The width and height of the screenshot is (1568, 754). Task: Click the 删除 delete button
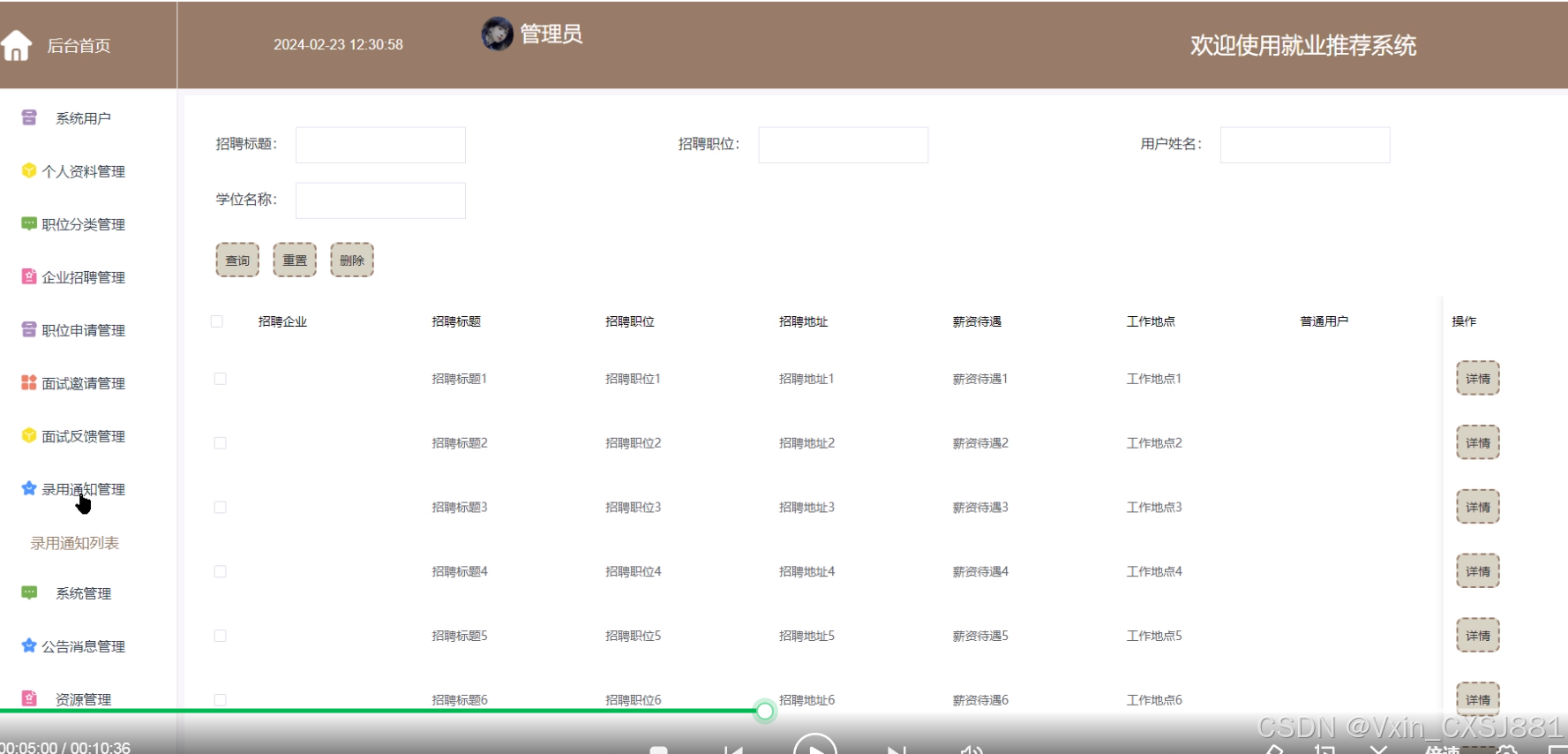click(352, 260)
